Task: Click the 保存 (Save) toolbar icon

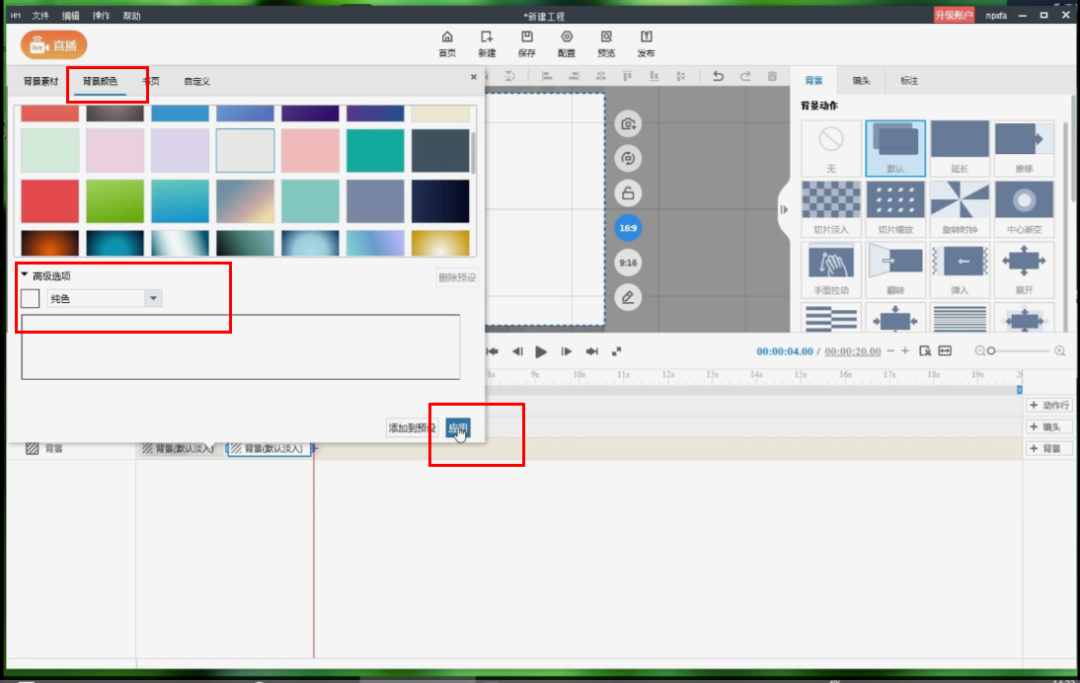Action: pos(527,42)
